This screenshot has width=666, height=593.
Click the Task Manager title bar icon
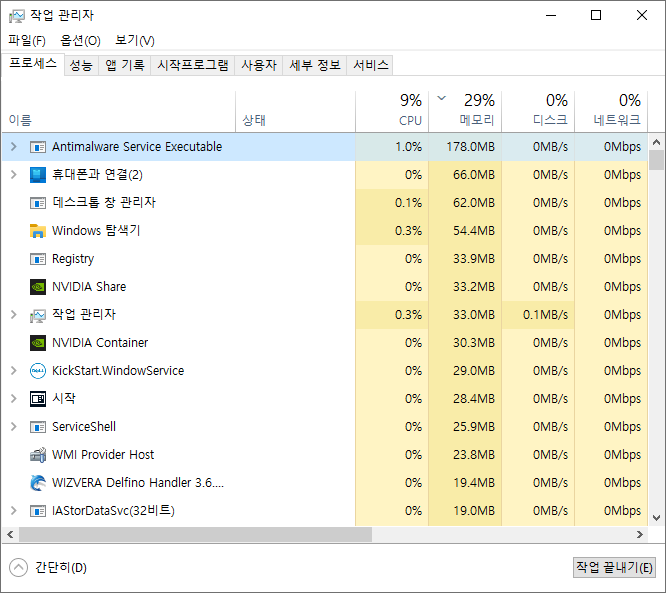coord(17,16)
